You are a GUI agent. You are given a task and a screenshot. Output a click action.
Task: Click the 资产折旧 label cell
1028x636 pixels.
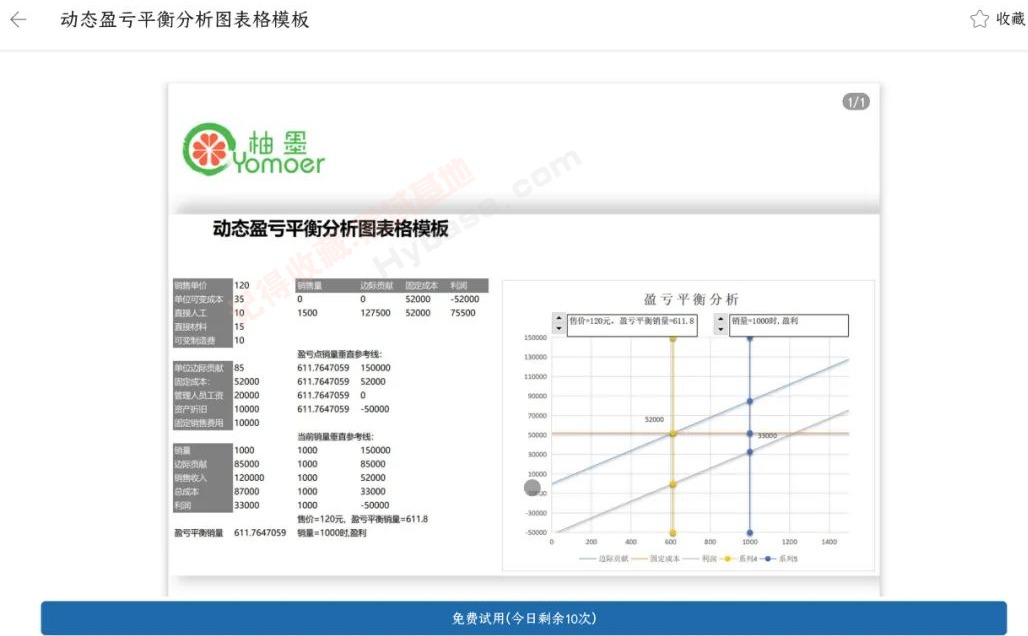click(203, 409)
